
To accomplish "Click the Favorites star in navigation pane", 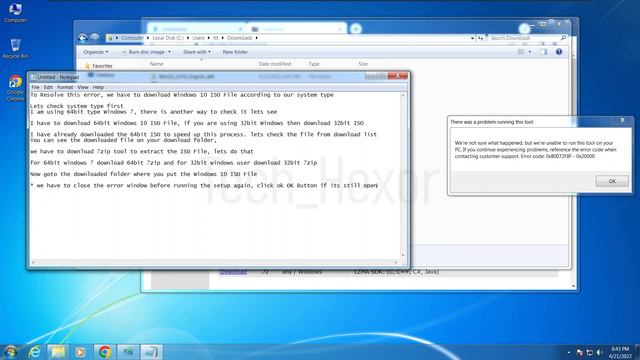I will click(87, 66).
